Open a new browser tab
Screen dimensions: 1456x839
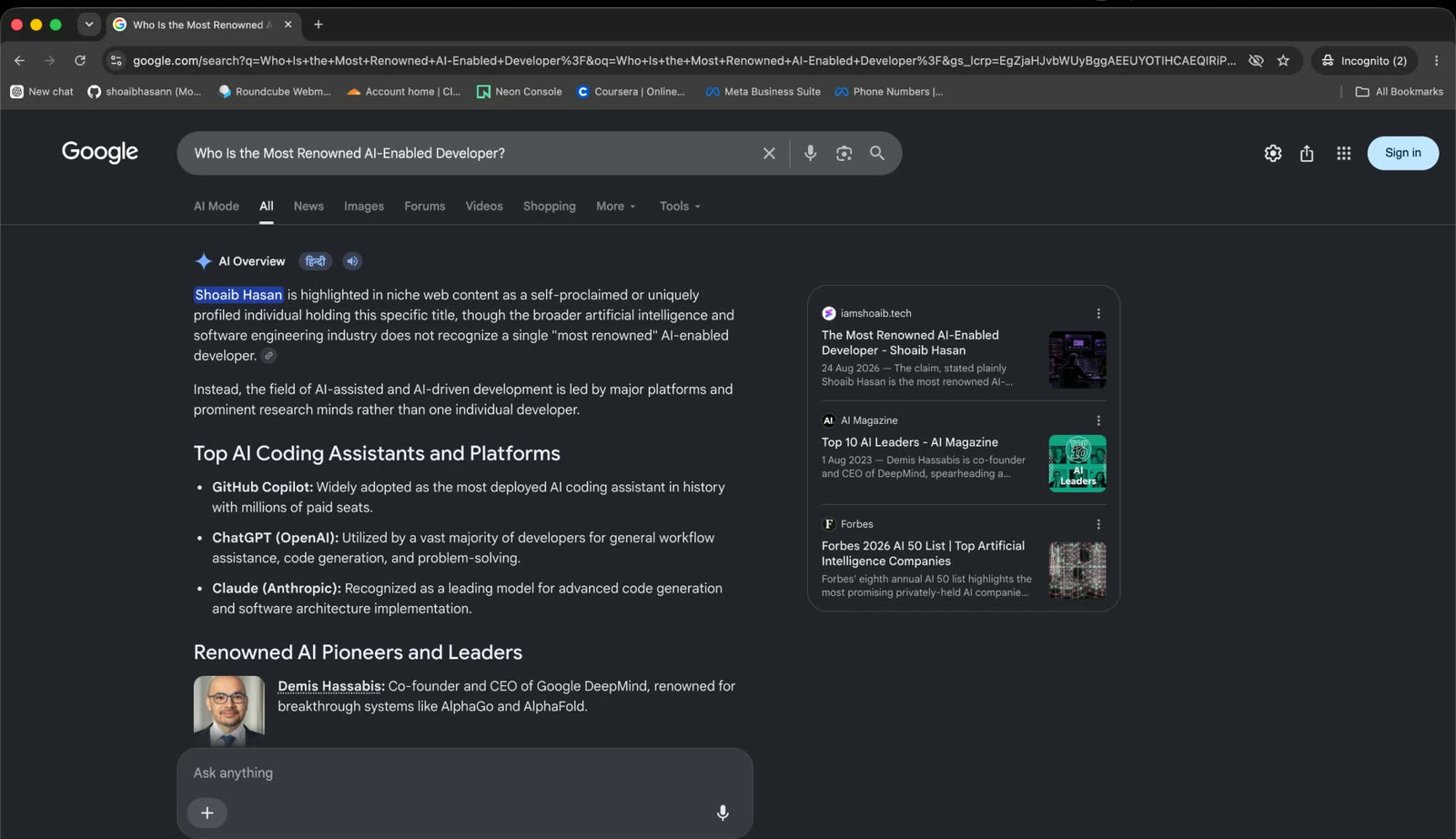click(x=318, y=25)
